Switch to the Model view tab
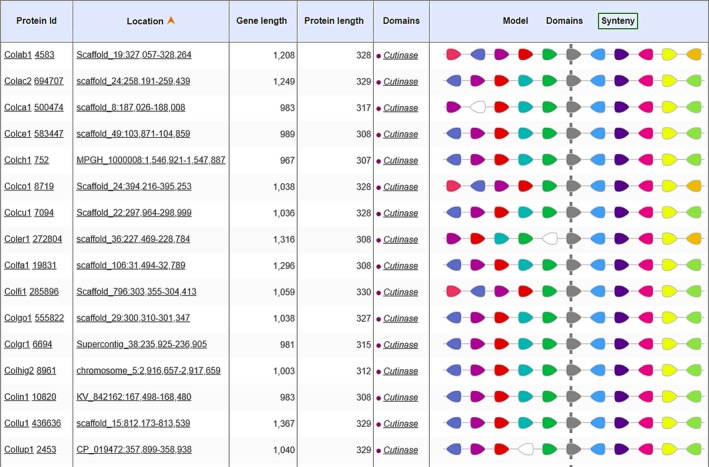This screenshot has width=709, height=467. [515, 20]
